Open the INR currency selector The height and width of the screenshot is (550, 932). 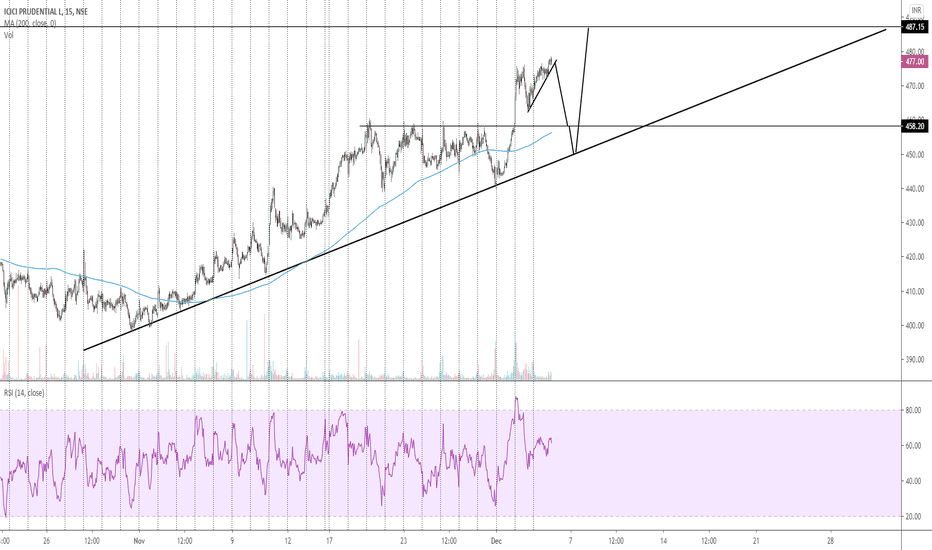(916, 11)
